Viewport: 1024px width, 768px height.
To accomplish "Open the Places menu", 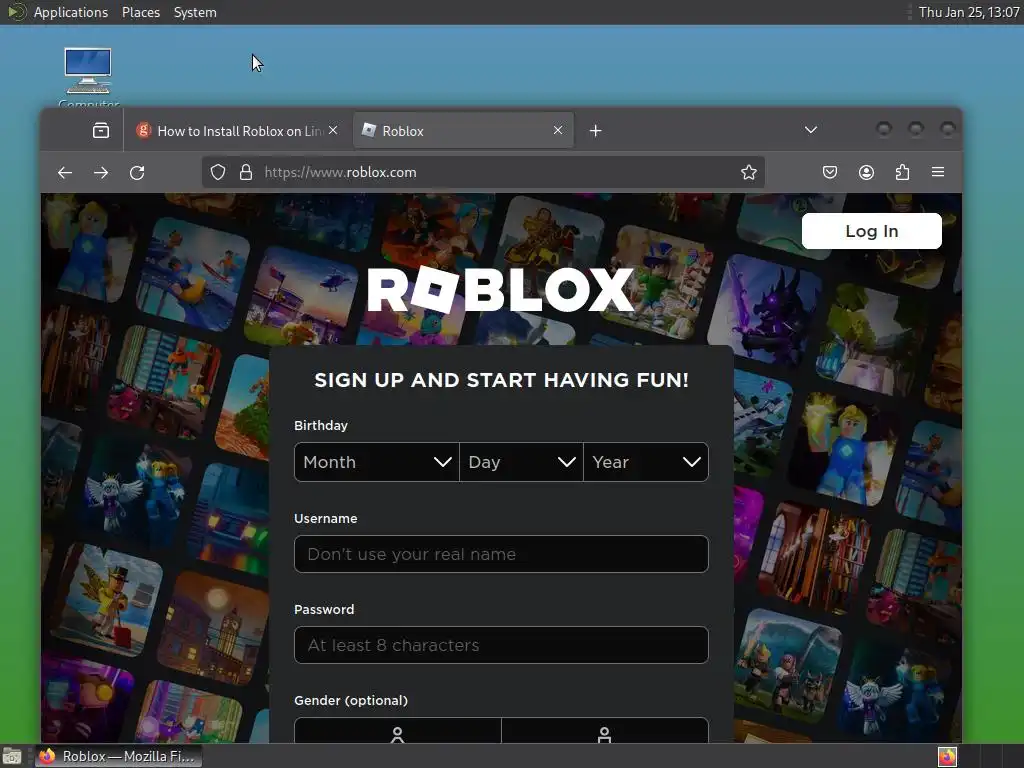I will click(141, 12).
